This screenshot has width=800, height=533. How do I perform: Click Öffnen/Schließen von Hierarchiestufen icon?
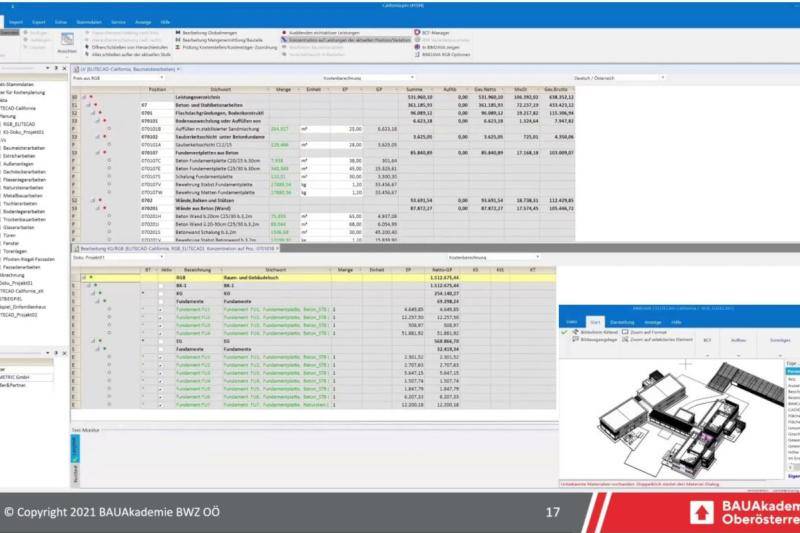87,47
